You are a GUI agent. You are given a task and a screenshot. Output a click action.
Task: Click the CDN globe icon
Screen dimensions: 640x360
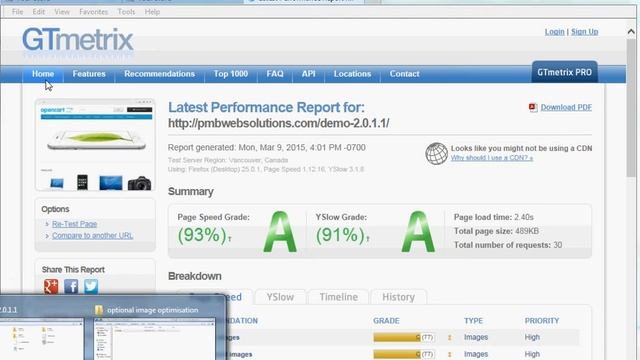(436, 153)
